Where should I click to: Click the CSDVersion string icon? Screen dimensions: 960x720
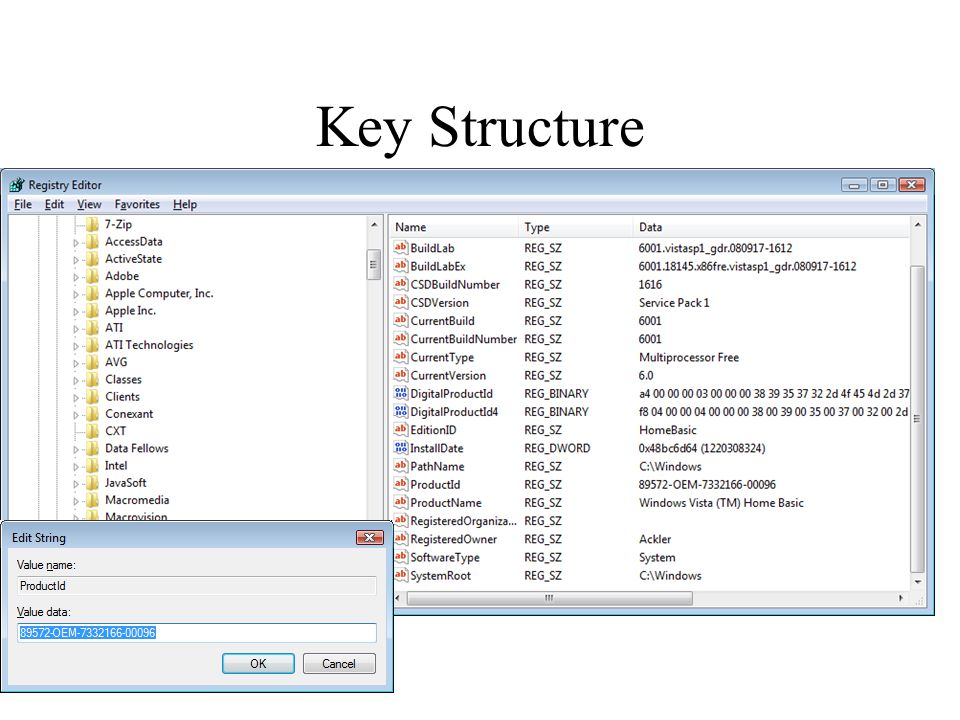tap(400, 302)
